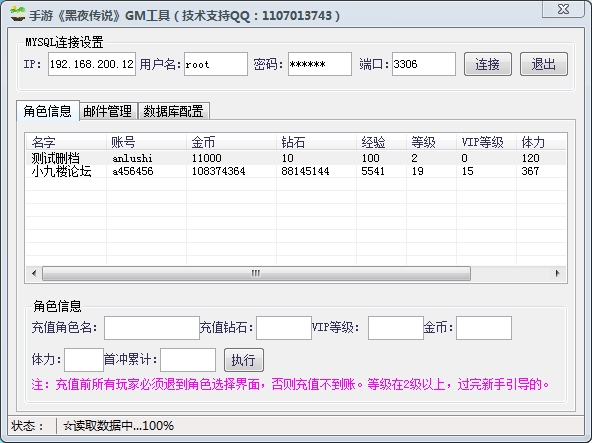
Task: Click the app icon in title bar
Action: click(x=17, y=14)
